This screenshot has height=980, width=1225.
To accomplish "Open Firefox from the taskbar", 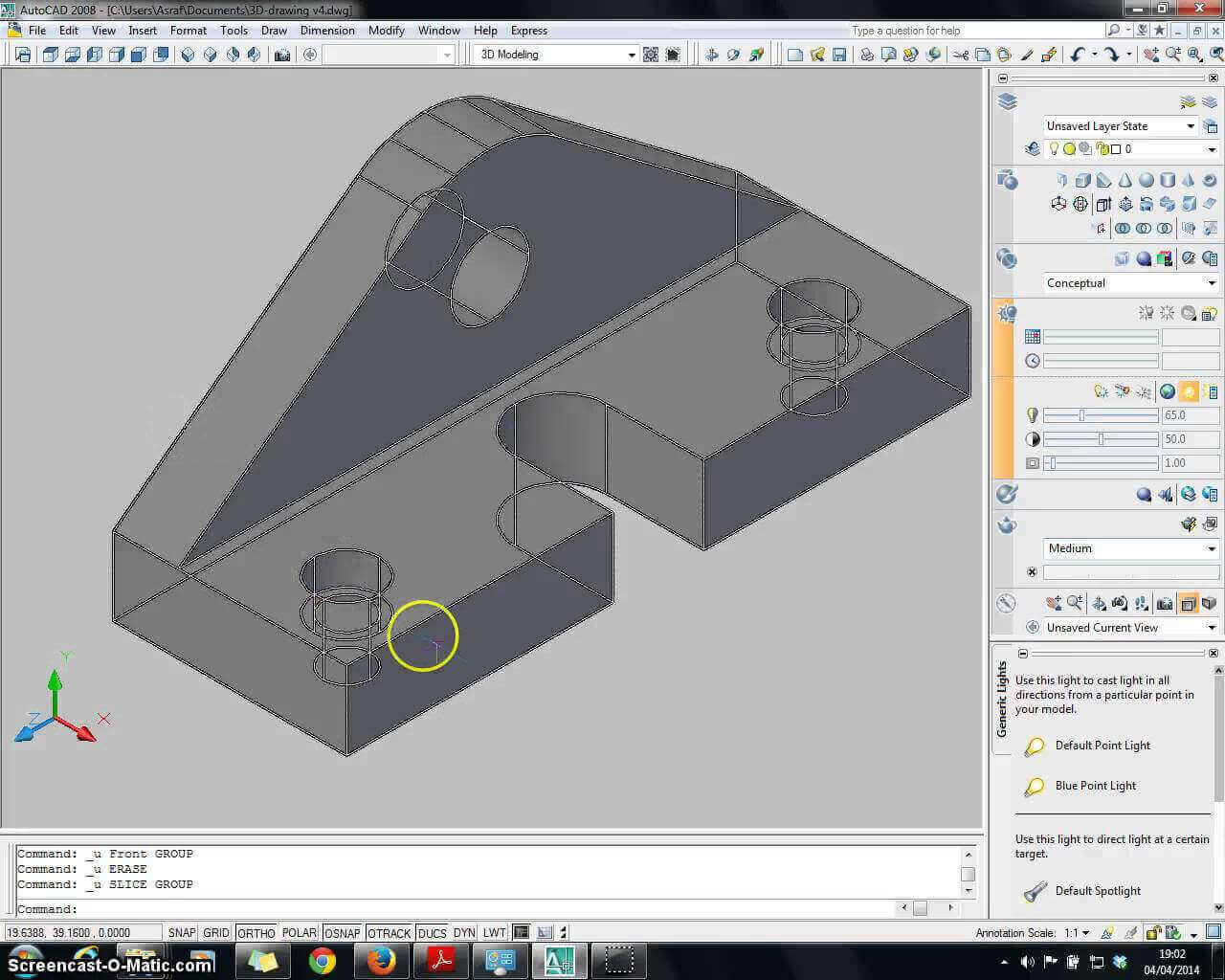I will click(x=381, y=960).
